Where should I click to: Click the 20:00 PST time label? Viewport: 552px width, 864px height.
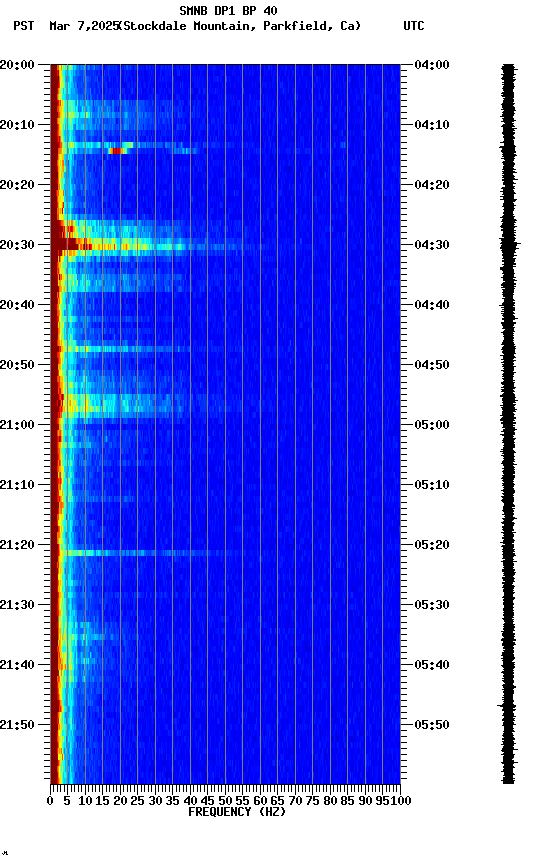click(x=17, y=65)
